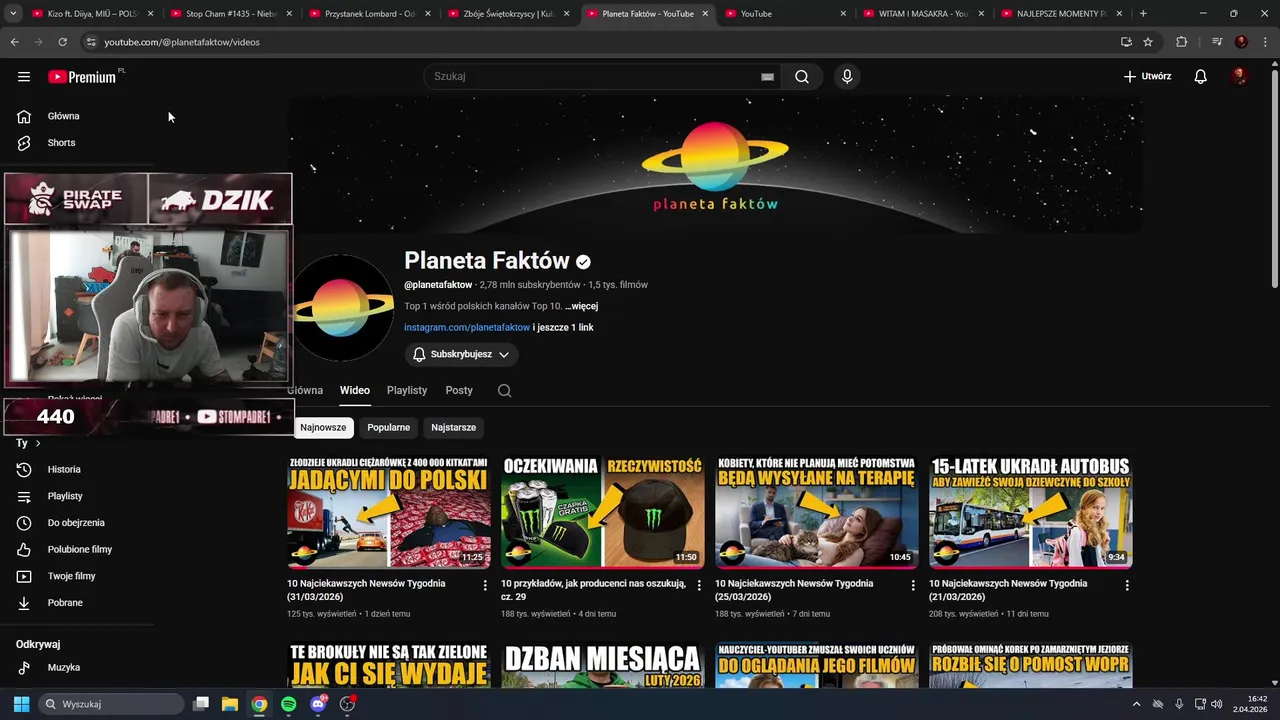This screenshot has width=1280, height=720.
Task: Switch to the Wideo channel tab
Action: 354,390
